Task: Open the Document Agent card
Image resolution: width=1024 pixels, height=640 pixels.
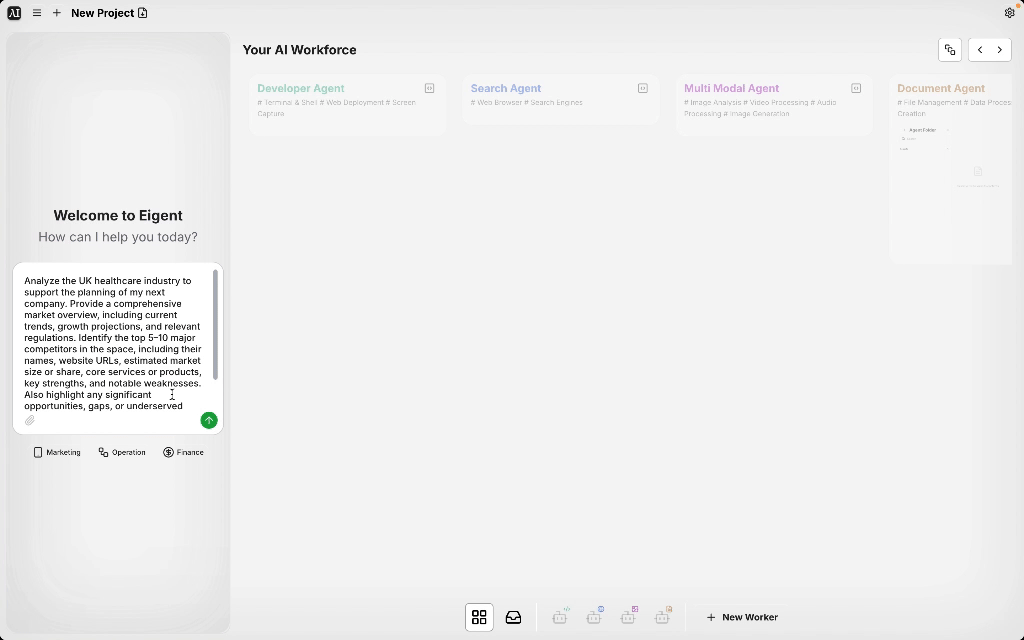Action: [x=951, y=169]
